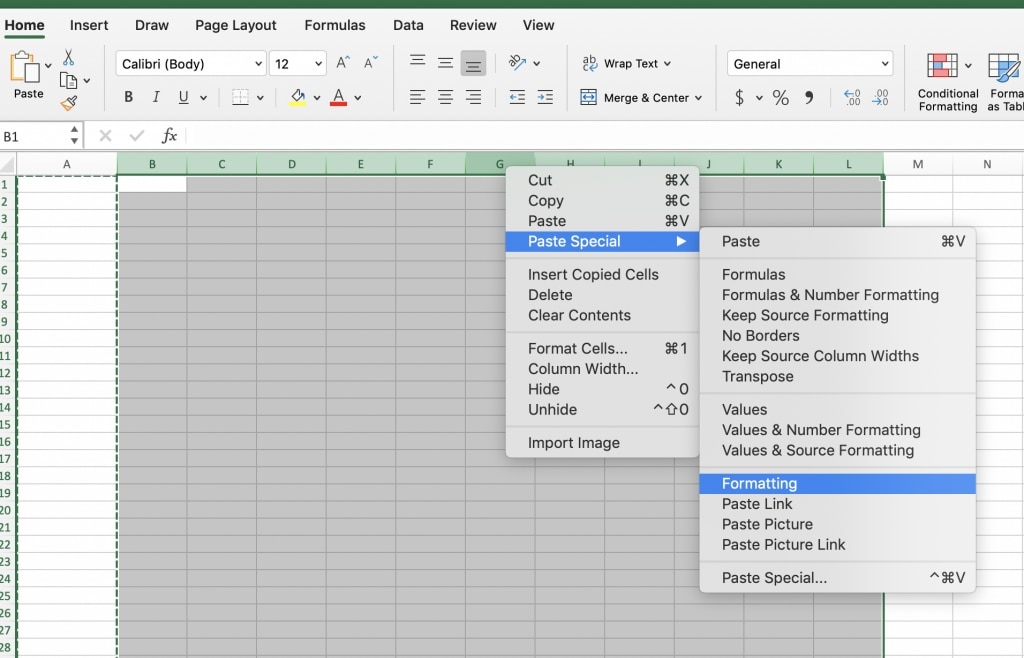Click the Cut scissors icon

point(68,58)
